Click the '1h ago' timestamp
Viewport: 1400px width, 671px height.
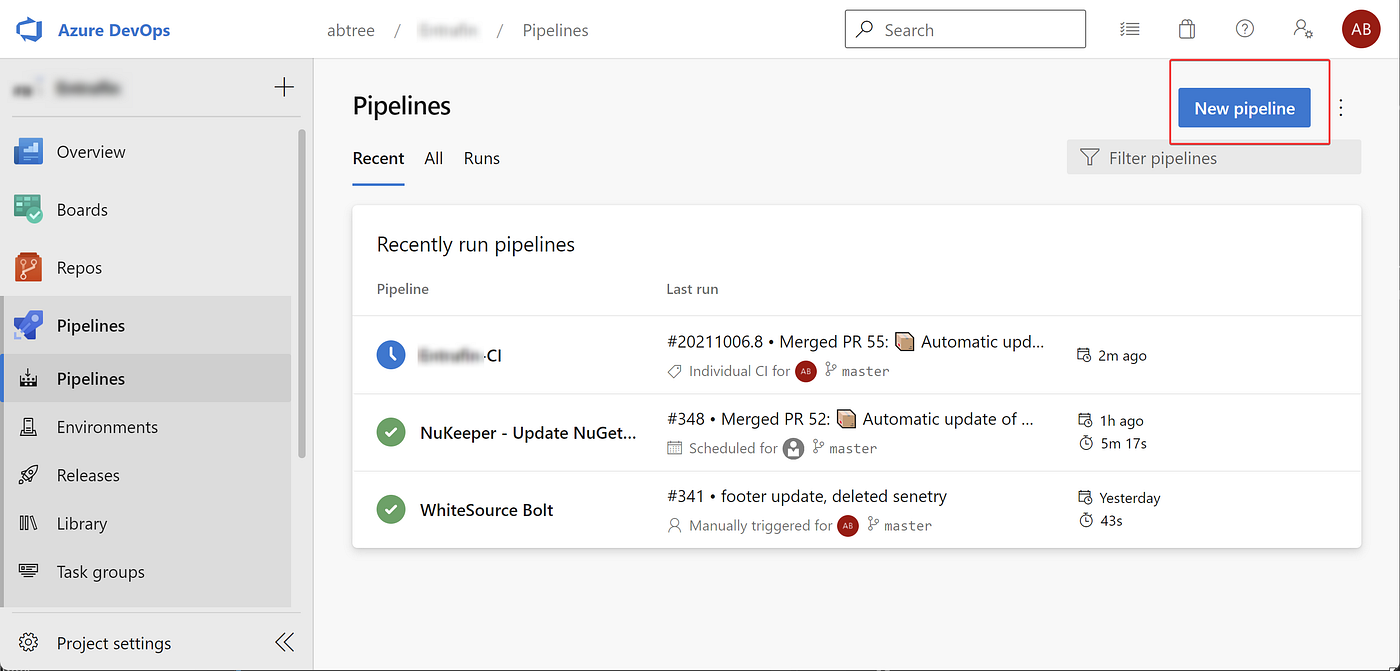click(1121, 420)
